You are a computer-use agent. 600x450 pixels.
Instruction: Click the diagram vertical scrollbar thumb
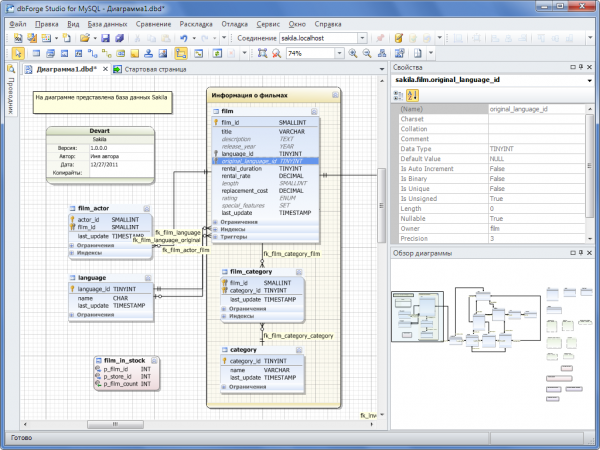coord(382,205)
